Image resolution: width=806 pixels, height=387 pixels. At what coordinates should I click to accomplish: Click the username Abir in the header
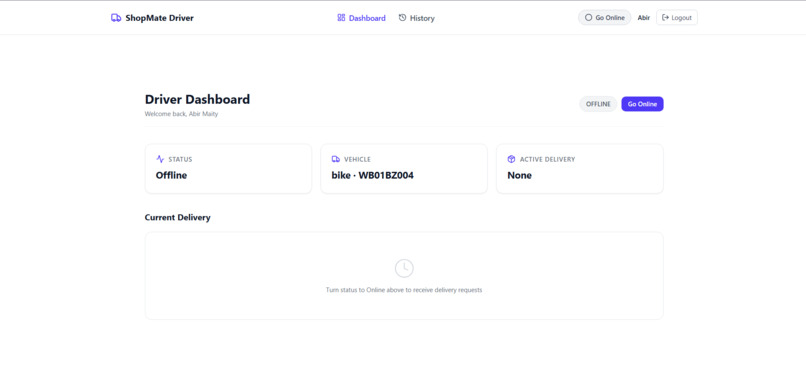[644, 17]
